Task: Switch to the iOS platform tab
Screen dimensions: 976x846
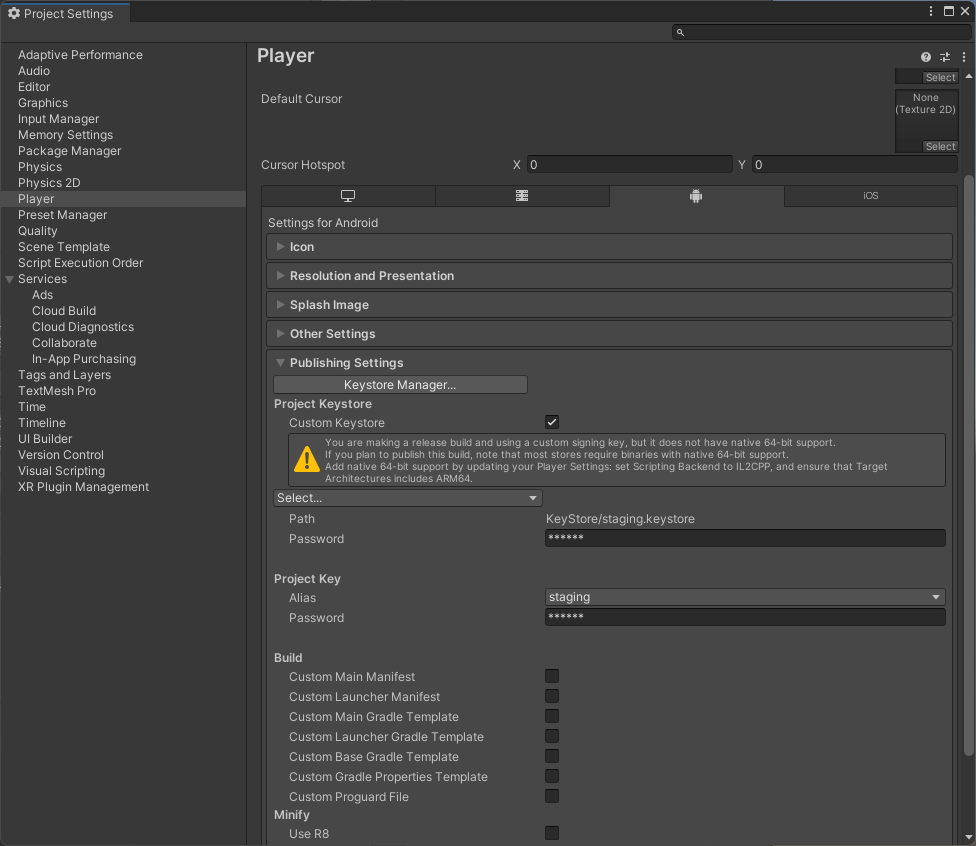Action: click(870, 196)
